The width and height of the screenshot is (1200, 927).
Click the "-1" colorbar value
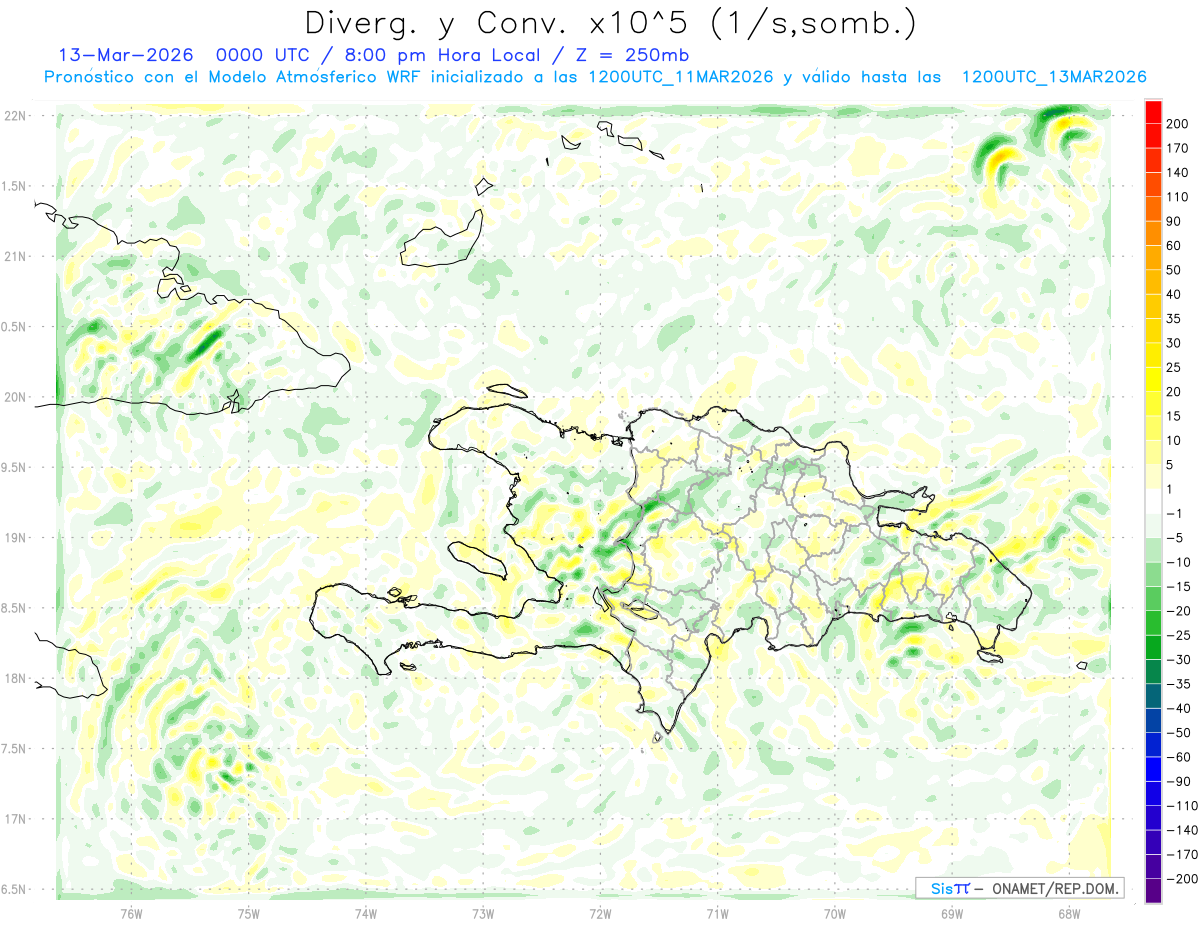[1174, 513]
